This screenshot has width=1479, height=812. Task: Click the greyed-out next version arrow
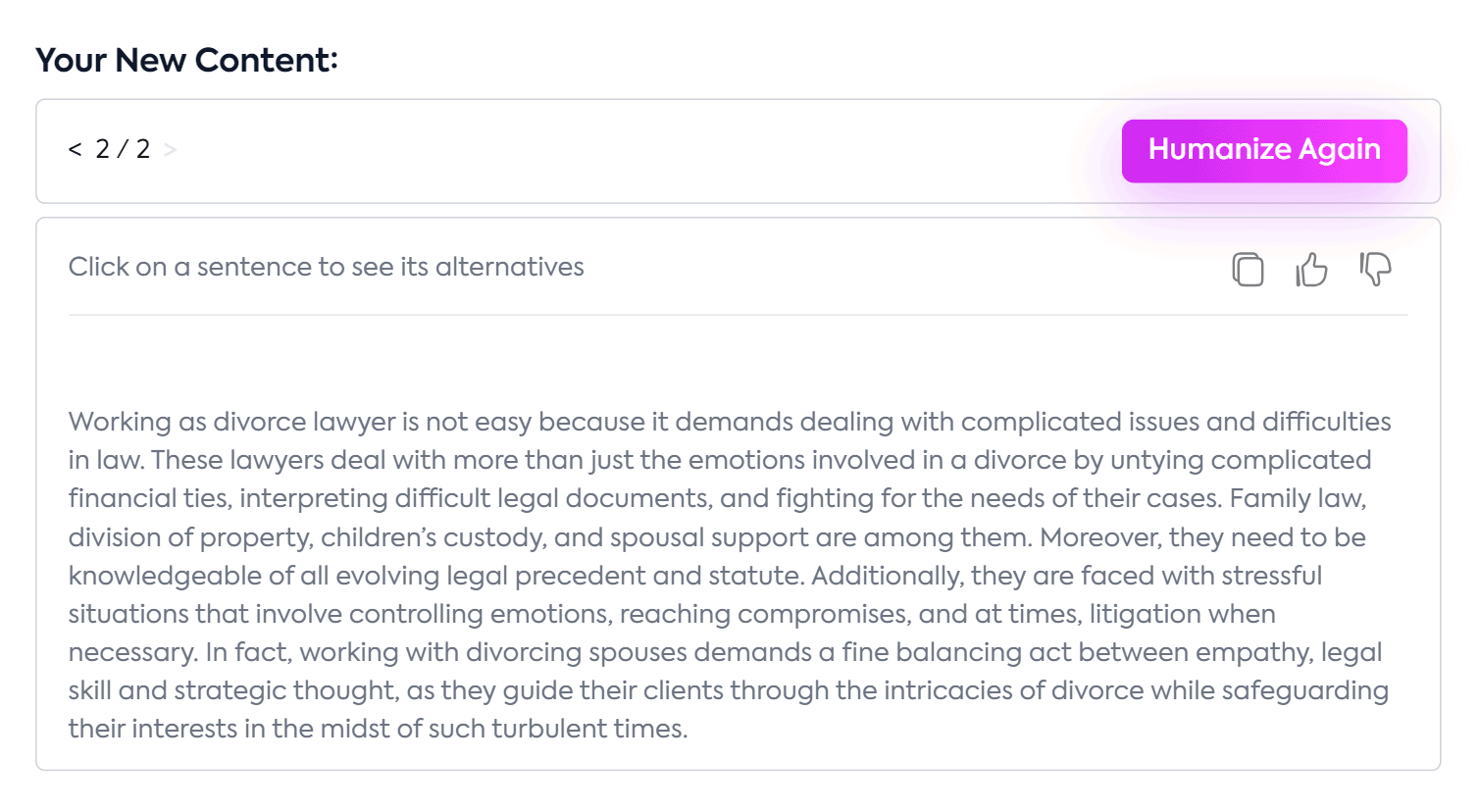(171, 149)
